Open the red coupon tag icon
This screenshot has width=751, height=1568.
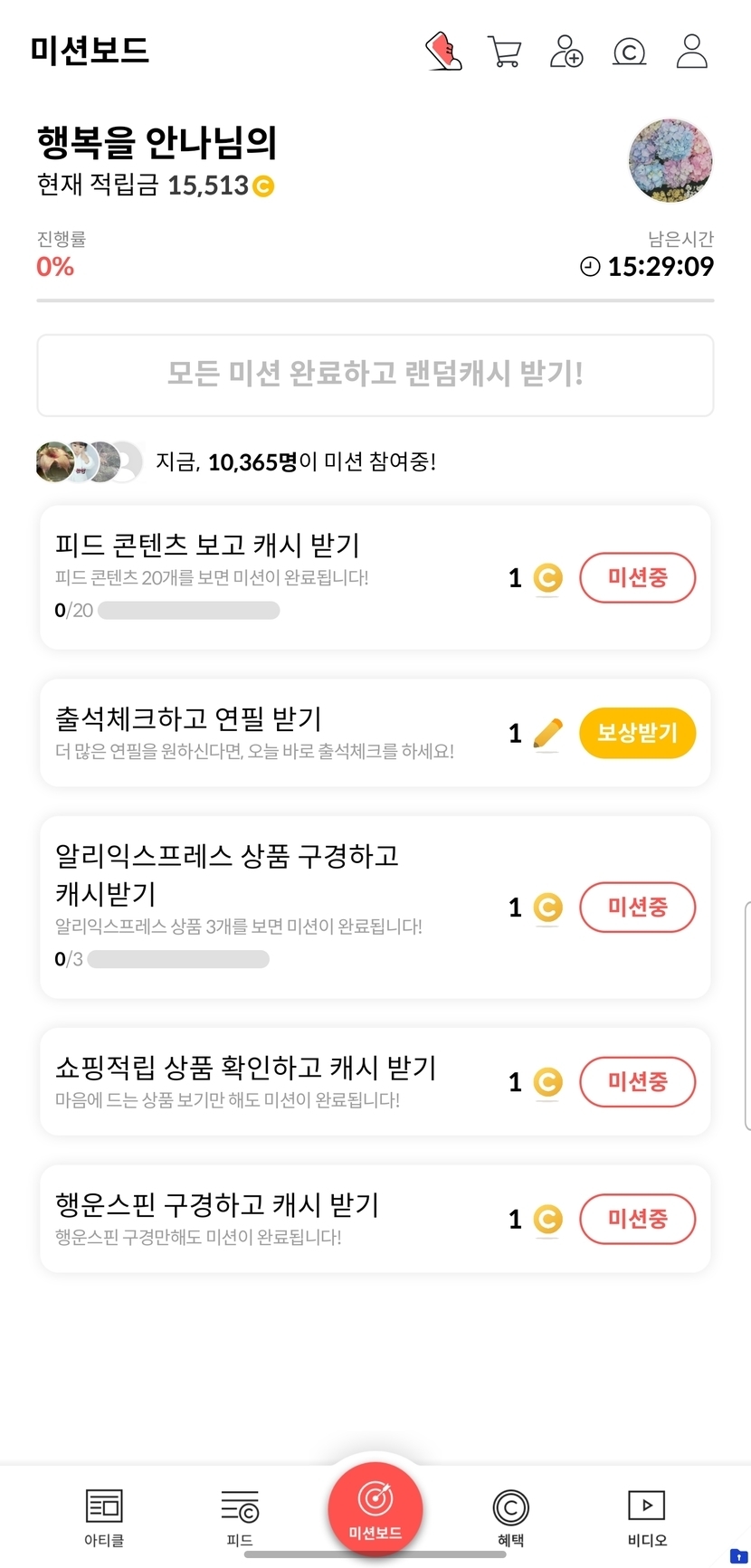click(x=443, y=52)
